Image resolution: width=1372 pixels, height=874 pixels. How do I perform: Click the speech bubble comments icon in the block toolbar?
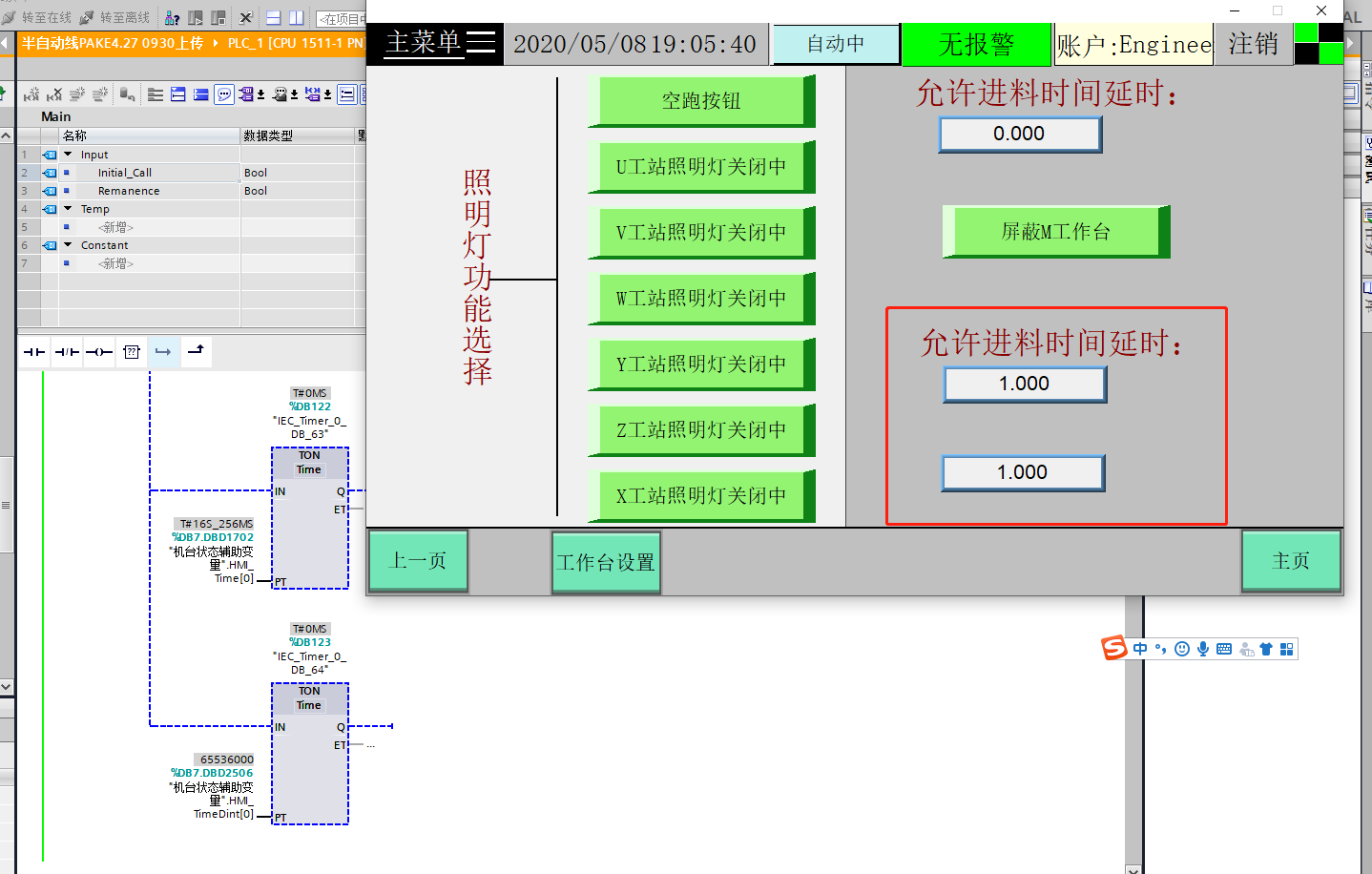224,94
